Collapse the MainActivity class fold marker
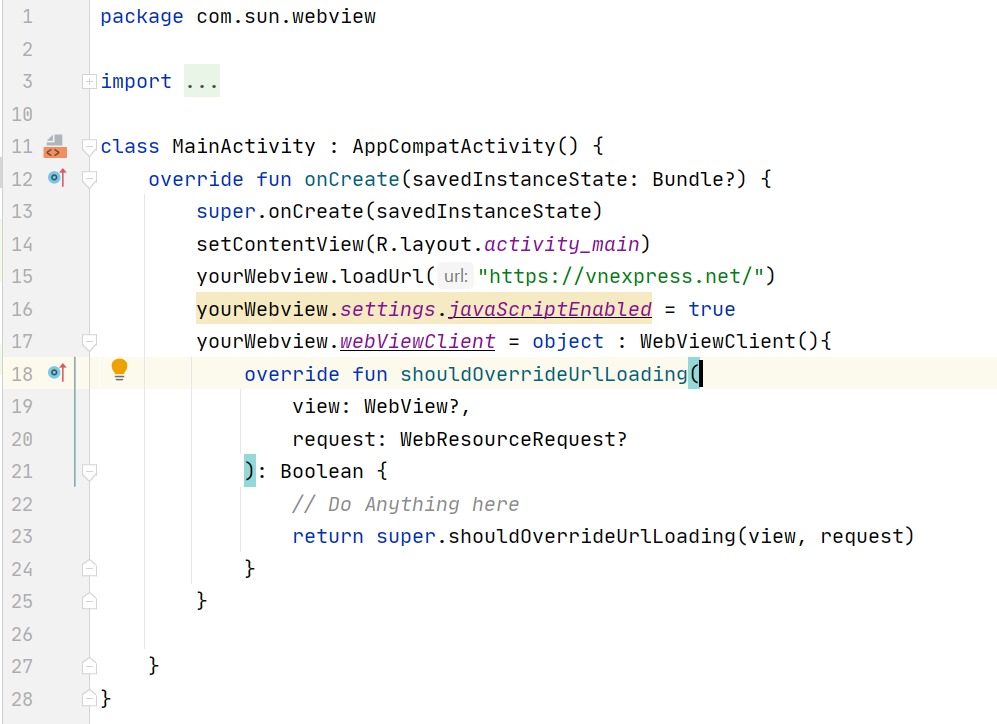 click(89, 147)
